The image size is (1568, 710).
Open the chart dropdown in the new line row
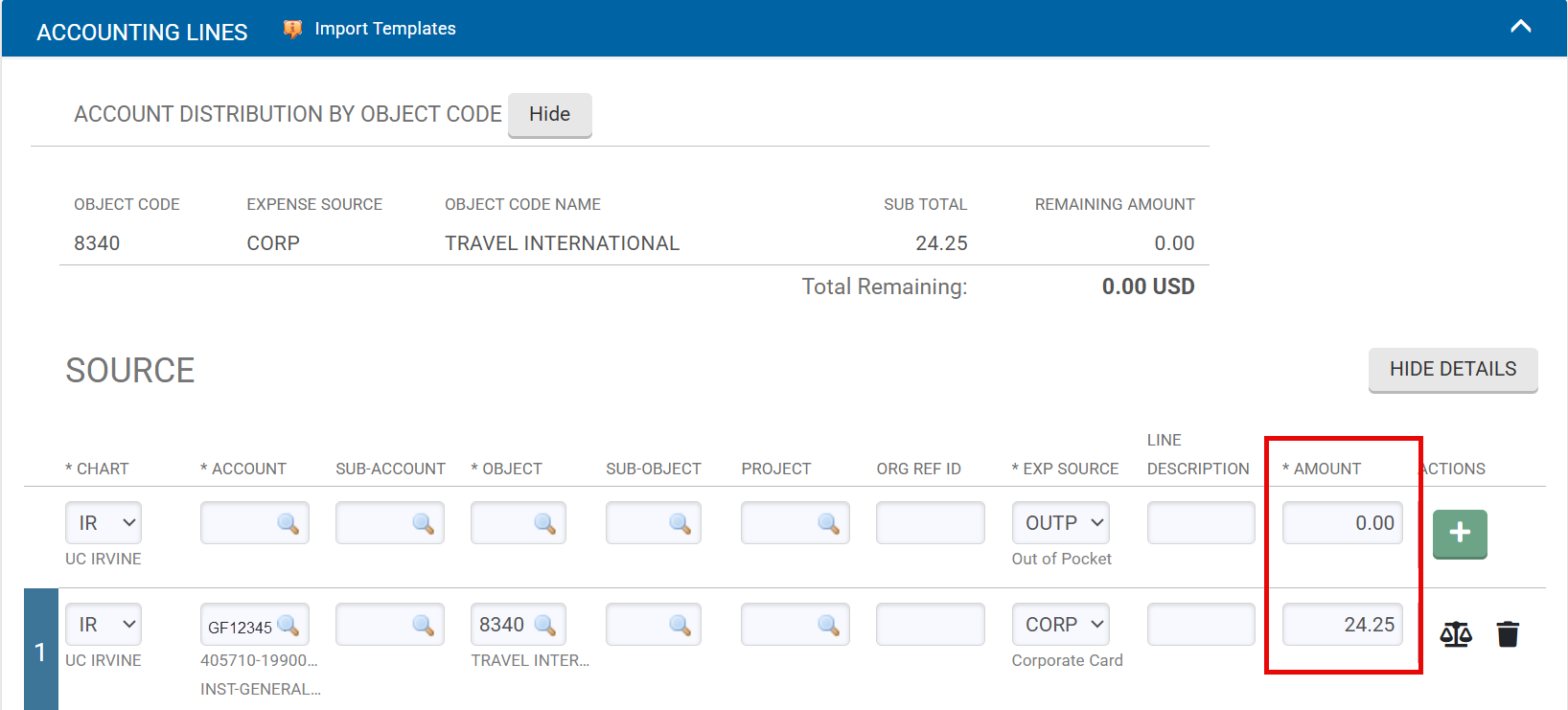[104, 523]
